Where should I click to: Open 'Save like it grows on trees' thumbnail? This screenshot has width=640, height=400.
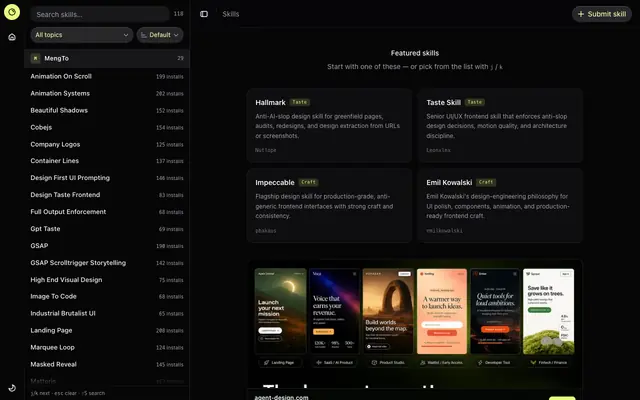(x=549, y=311)
